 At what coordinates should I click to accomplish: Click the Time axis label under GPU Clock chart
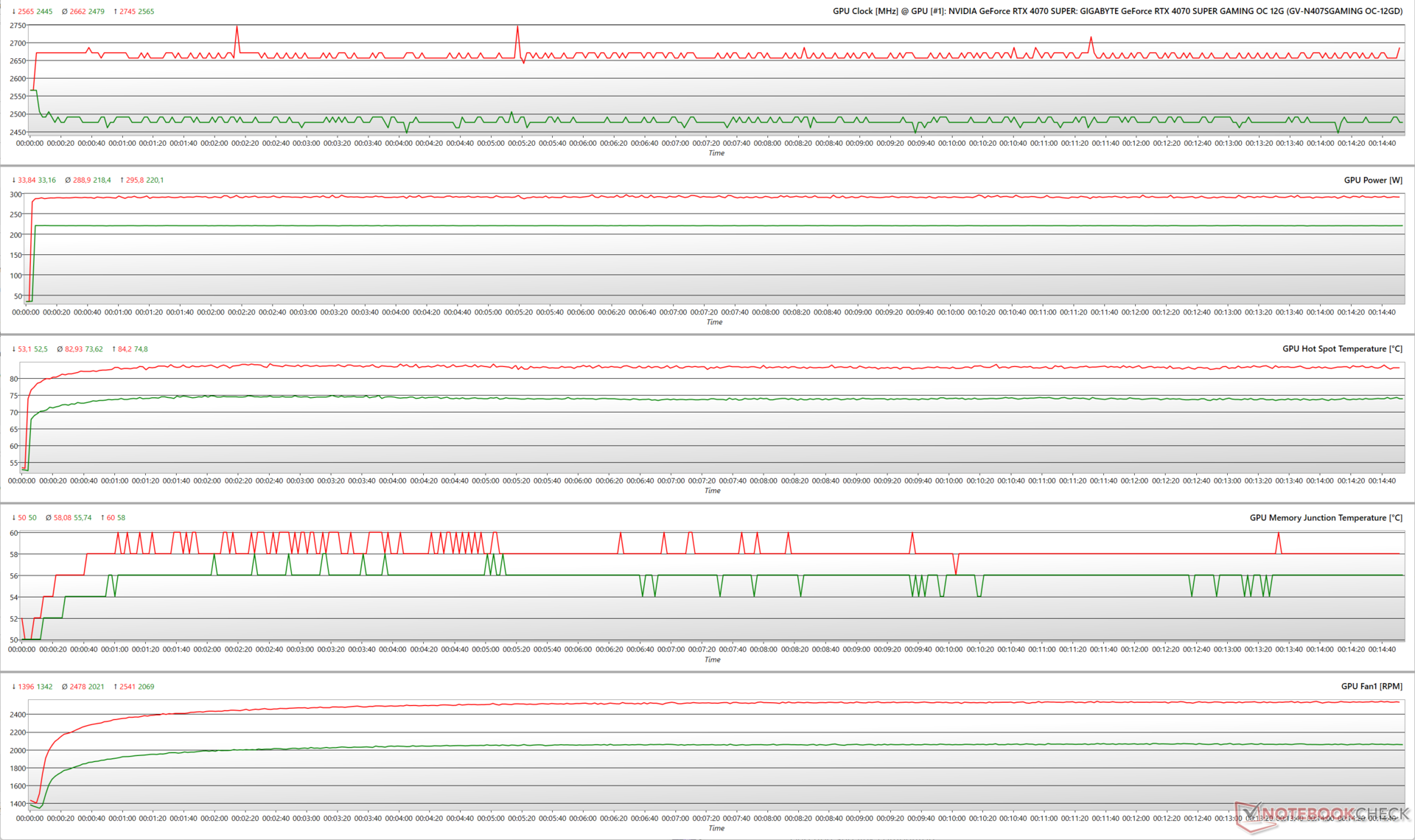click(716, 153)
